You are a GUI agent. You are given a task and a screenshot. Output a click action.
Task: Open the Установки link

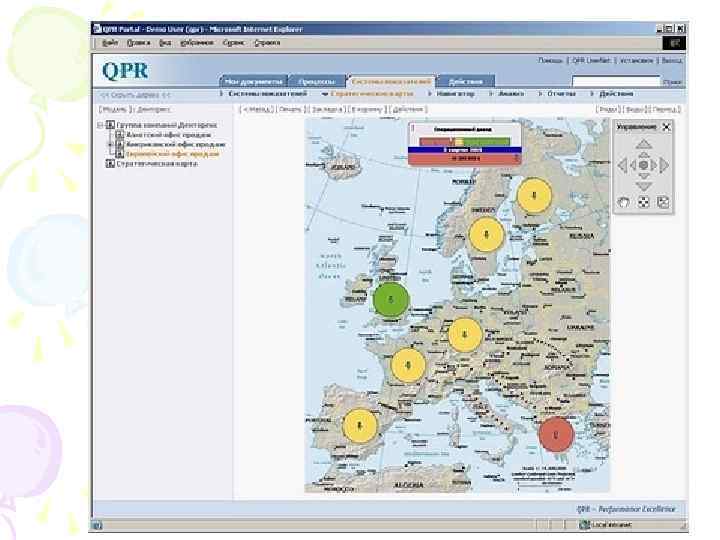coord(636,61)
